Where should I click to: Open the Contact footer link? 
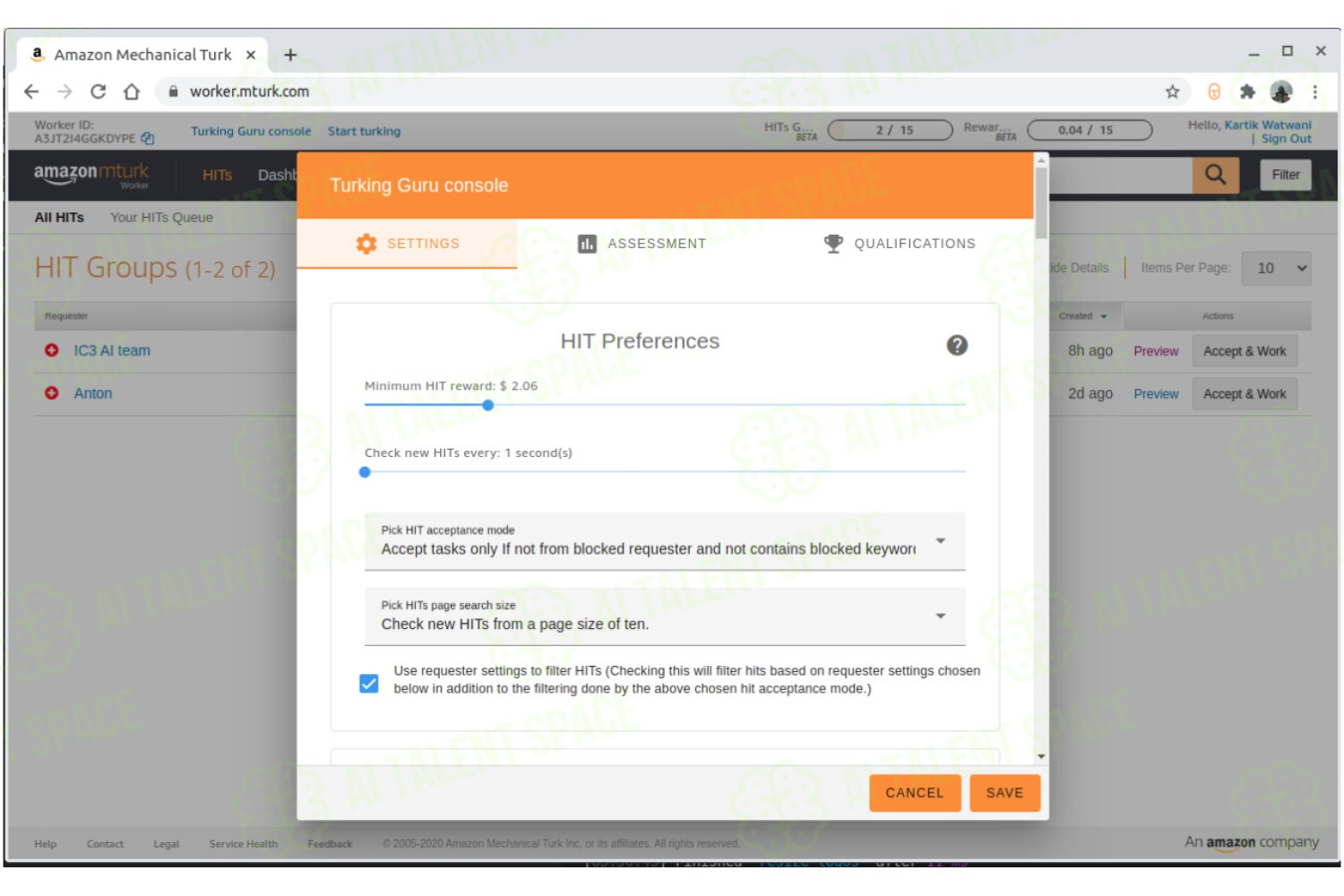tap(105, 844)
